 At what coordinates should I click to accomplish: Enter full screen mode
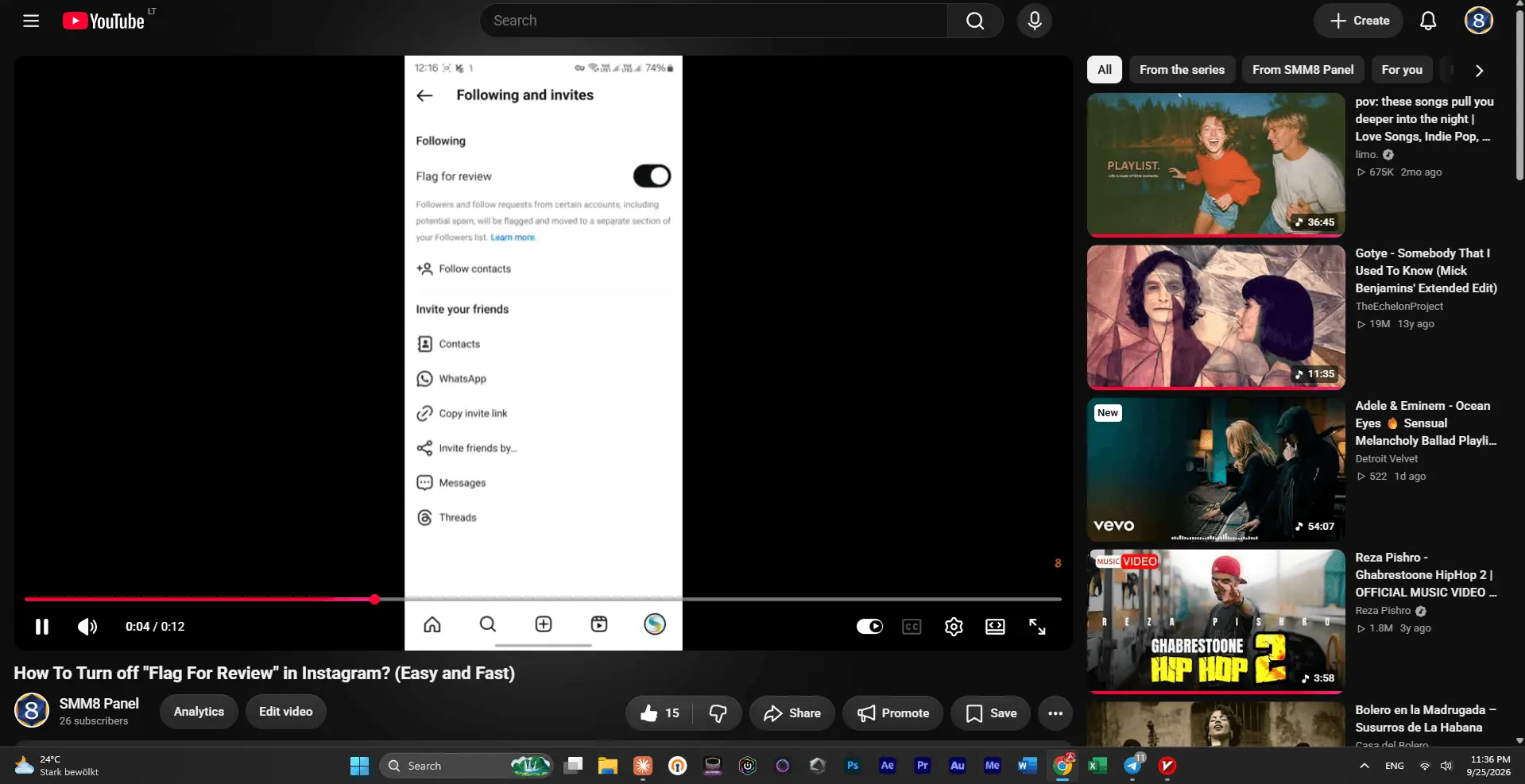point(1037,627)
